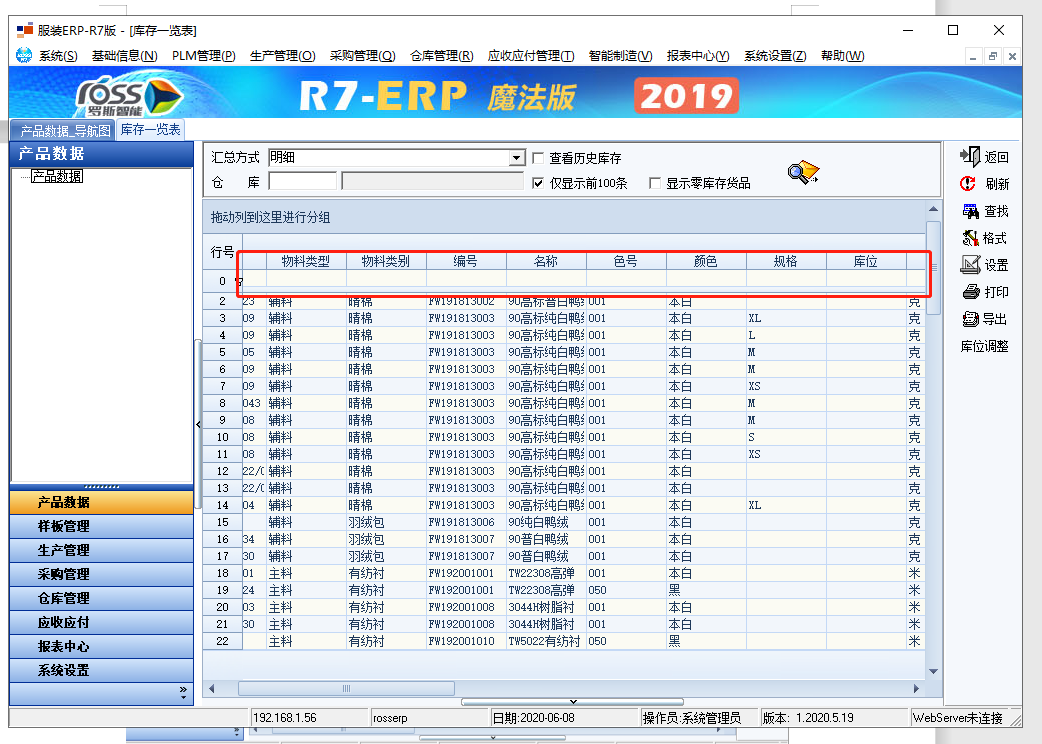Click the horizontal scrollbar thumb of grid
Screen dimensions: 1042x744
pos(346,688)
